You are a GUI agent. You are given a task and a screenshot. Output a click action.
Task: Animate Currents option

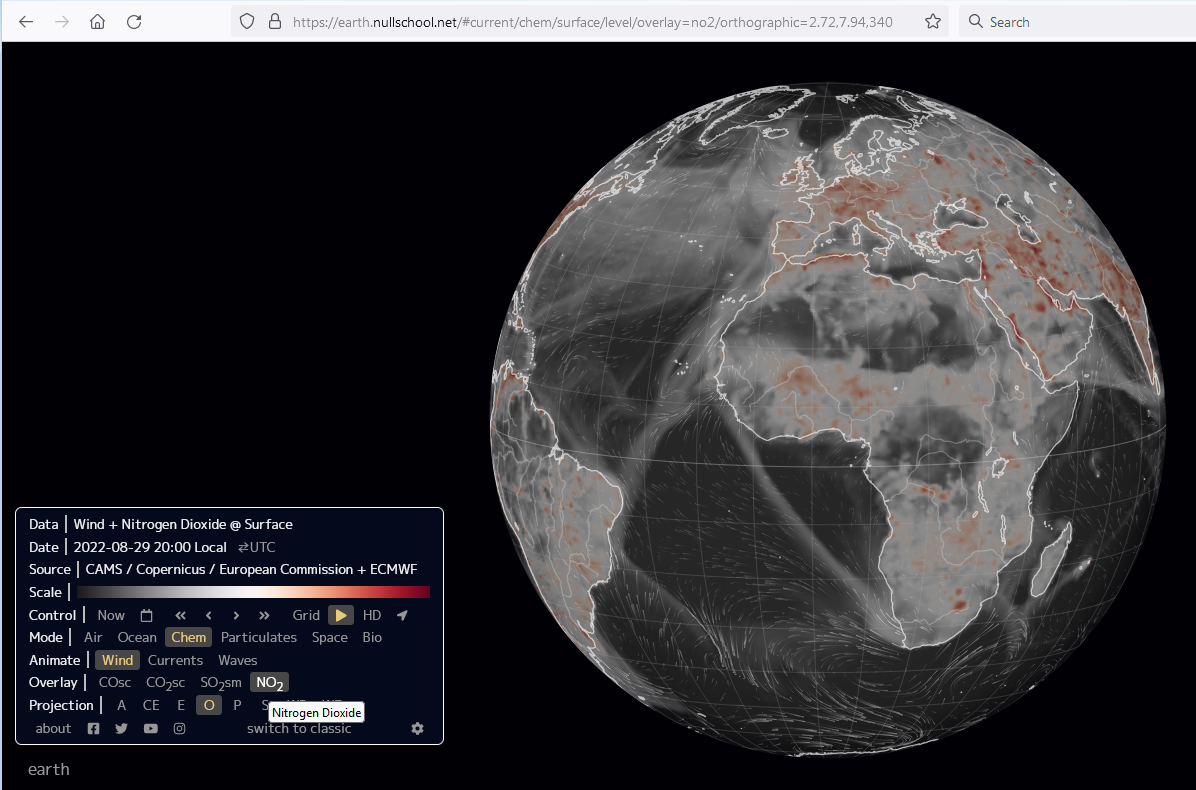[175, 660]
